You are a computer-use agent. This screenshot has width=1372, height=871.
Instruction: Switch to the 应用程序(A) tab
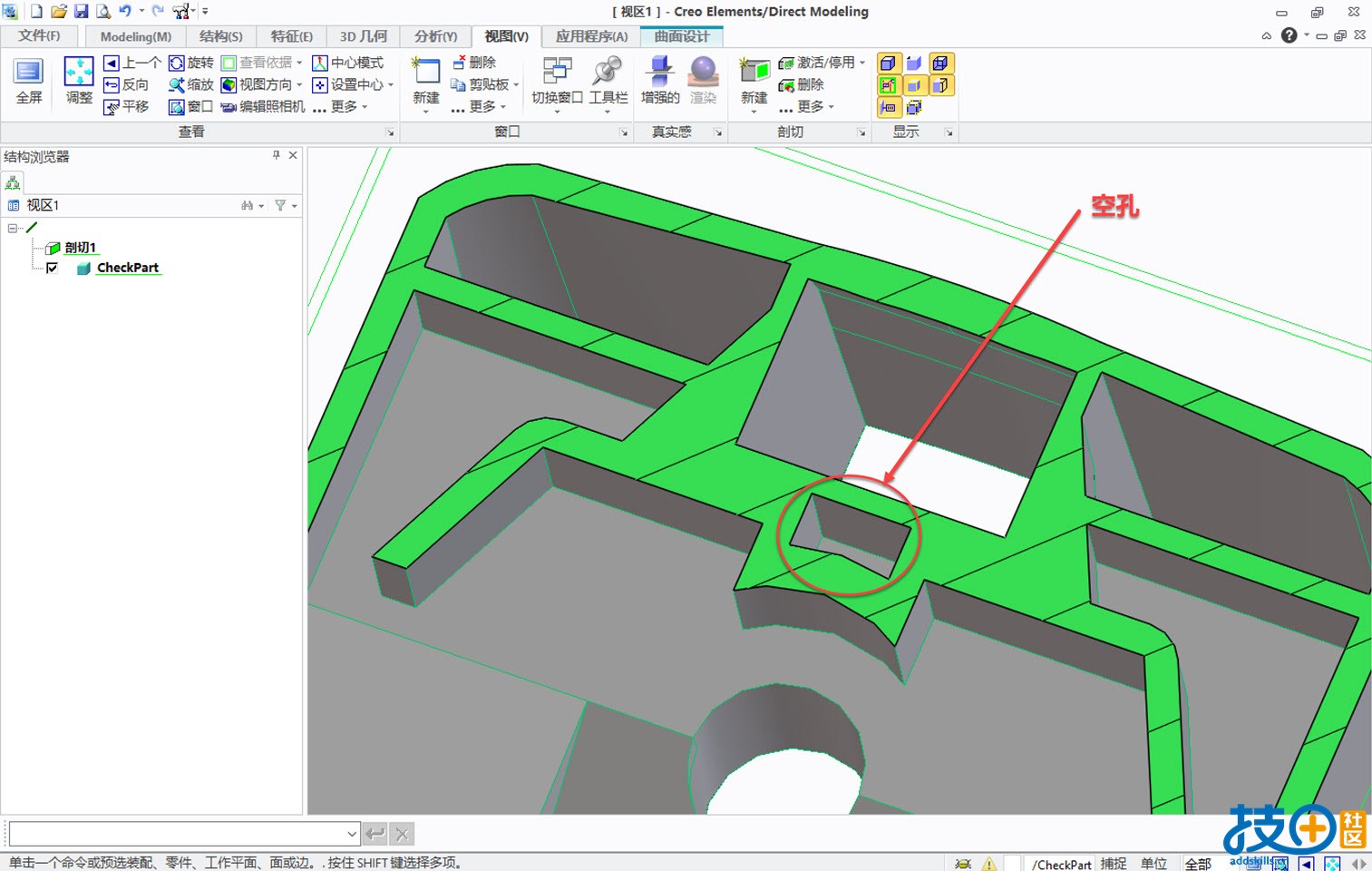click(591, 36)
